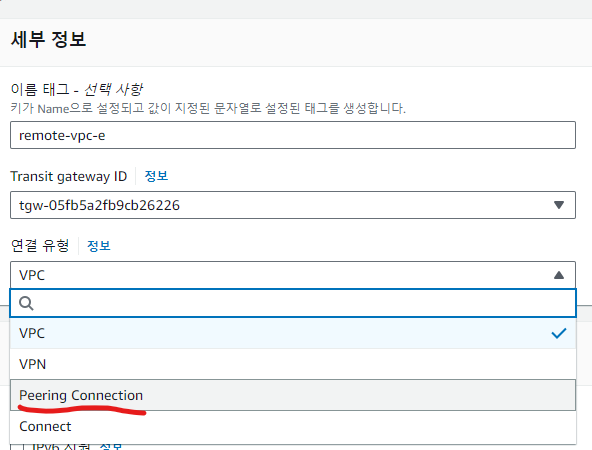Viewport: 592px width, 450px height.
Task: Click the Transit gateway dropdown arrow
Action: pos(559,205)
